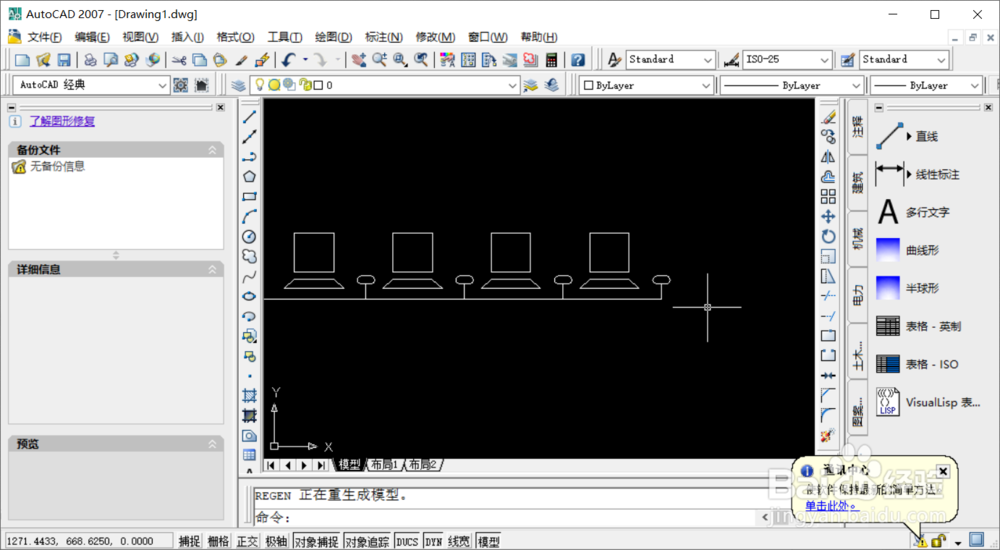Select the Explode tool
Screen dimensions: 1000x550
(828, 435)
